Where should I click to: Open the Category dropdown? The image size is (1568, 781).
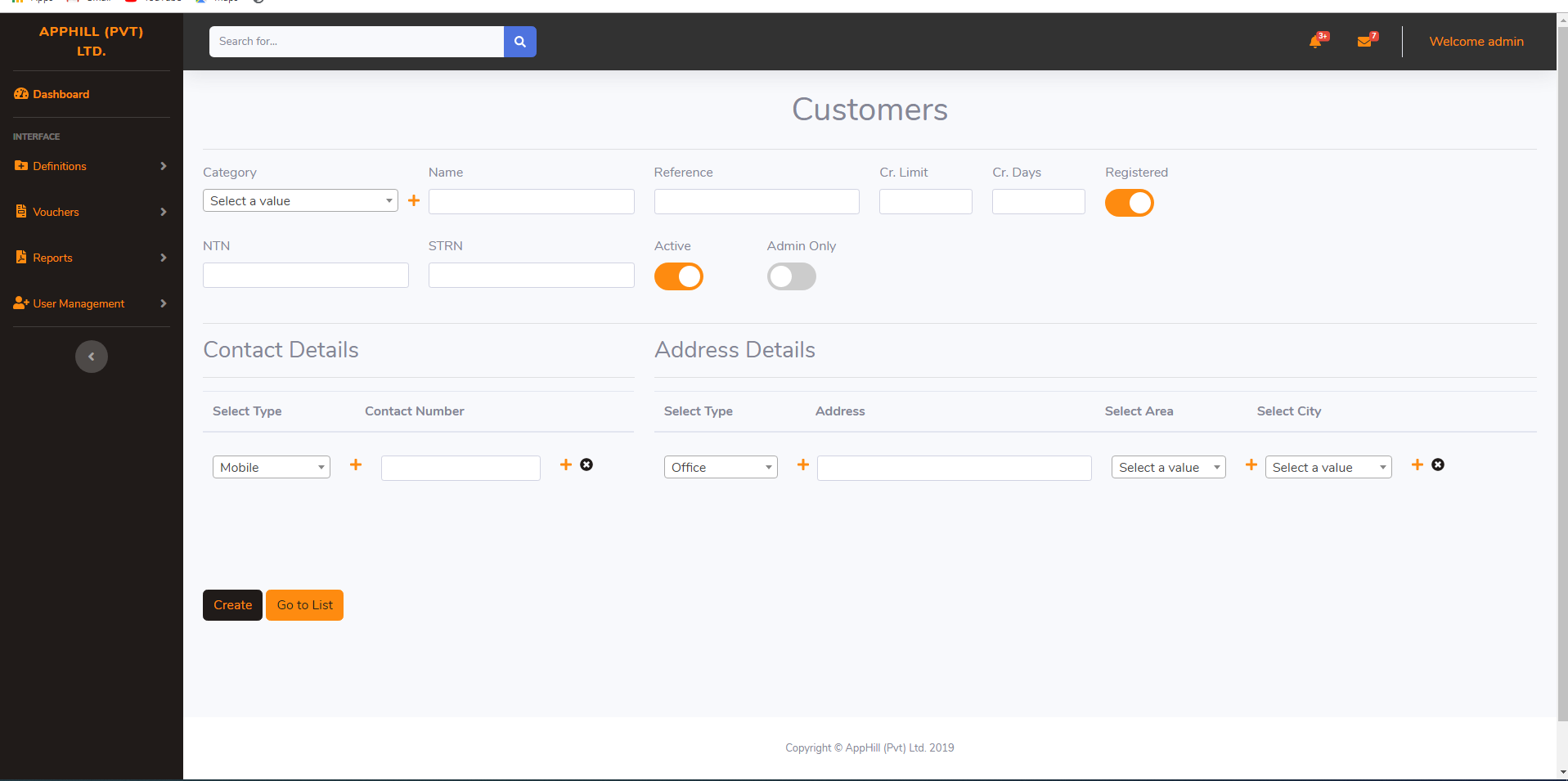(x=300, y=201)
